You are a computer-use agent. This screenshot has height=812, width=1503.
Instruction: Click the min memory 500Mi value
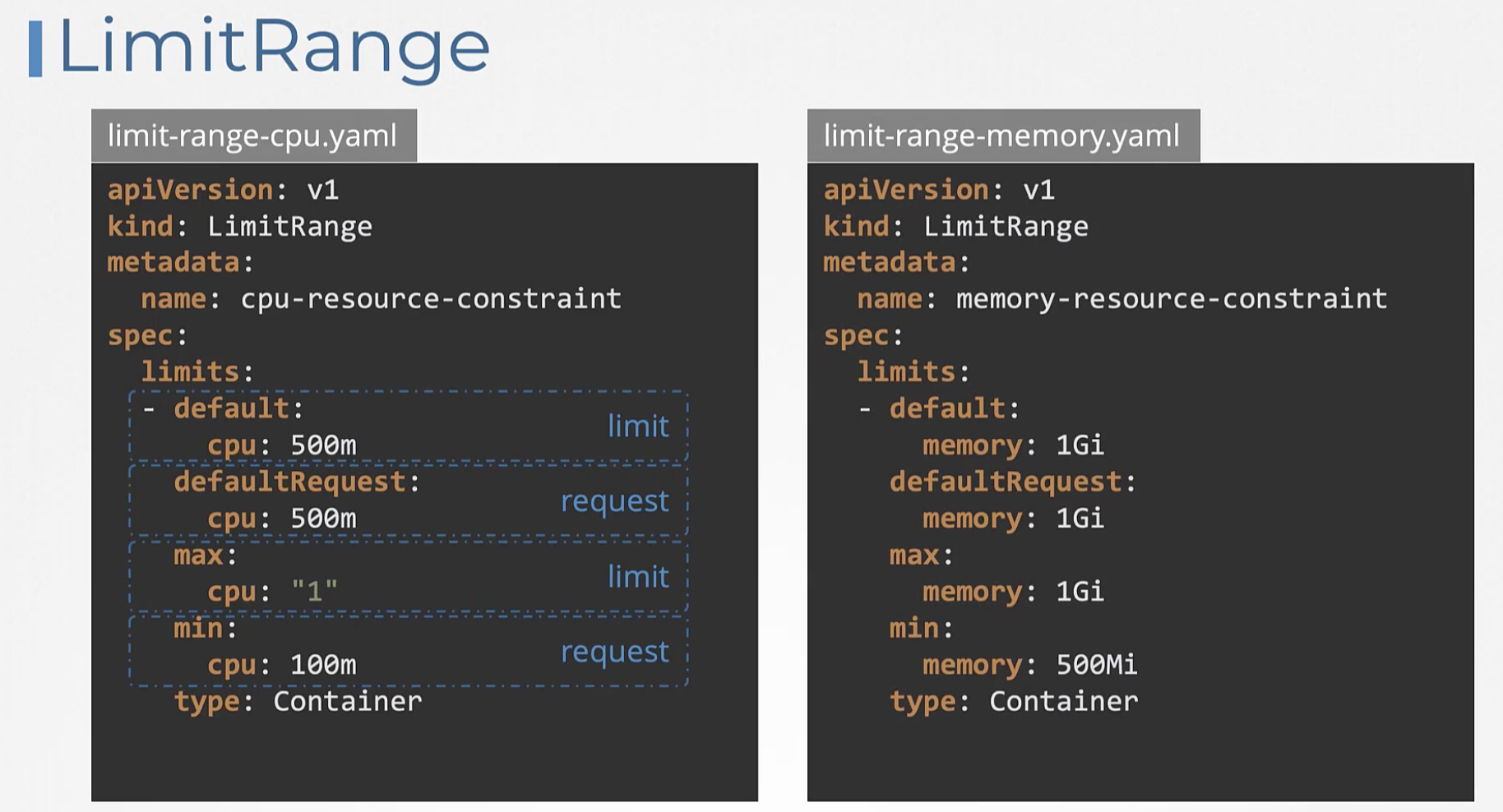pyautogui.click(x=1096, y=665)
